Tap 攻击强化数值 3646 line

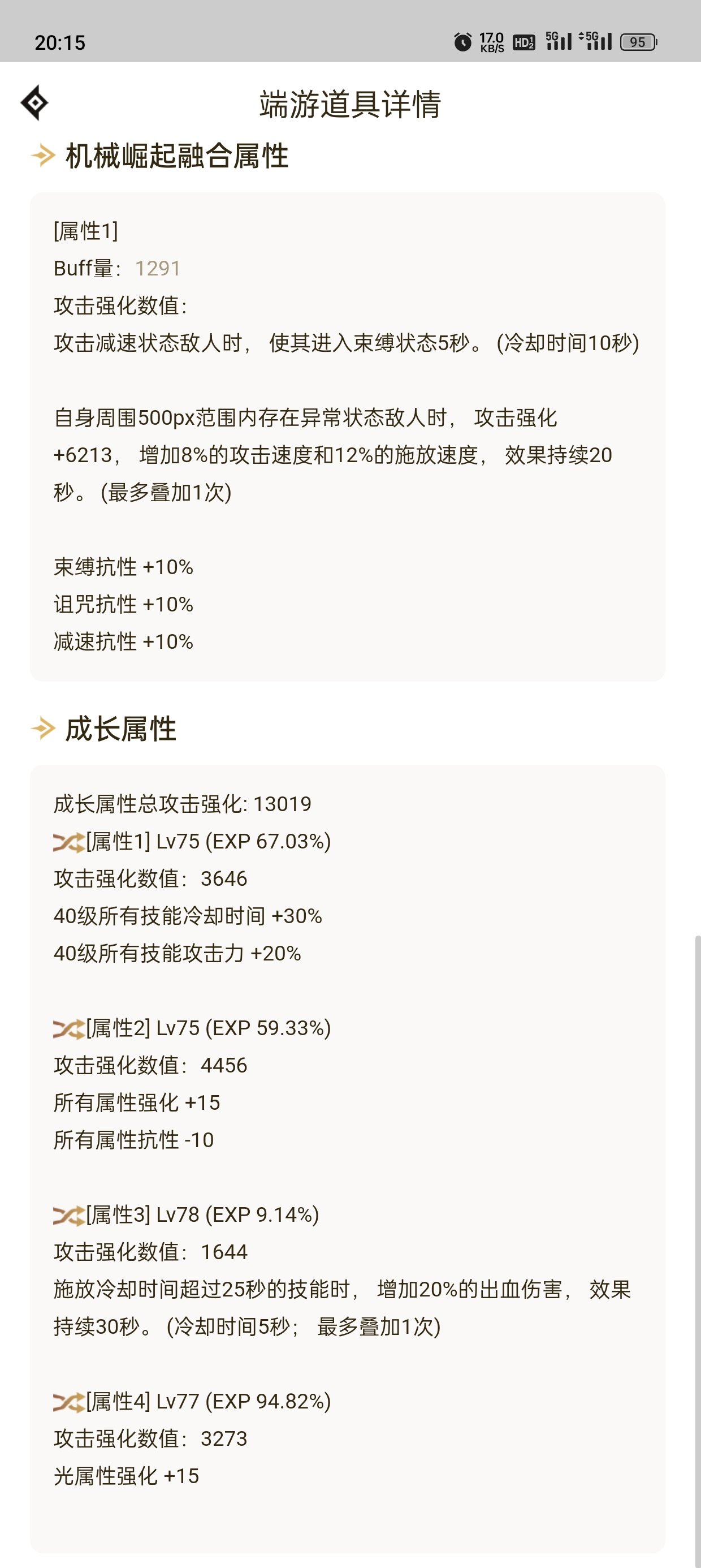[150, 878]
